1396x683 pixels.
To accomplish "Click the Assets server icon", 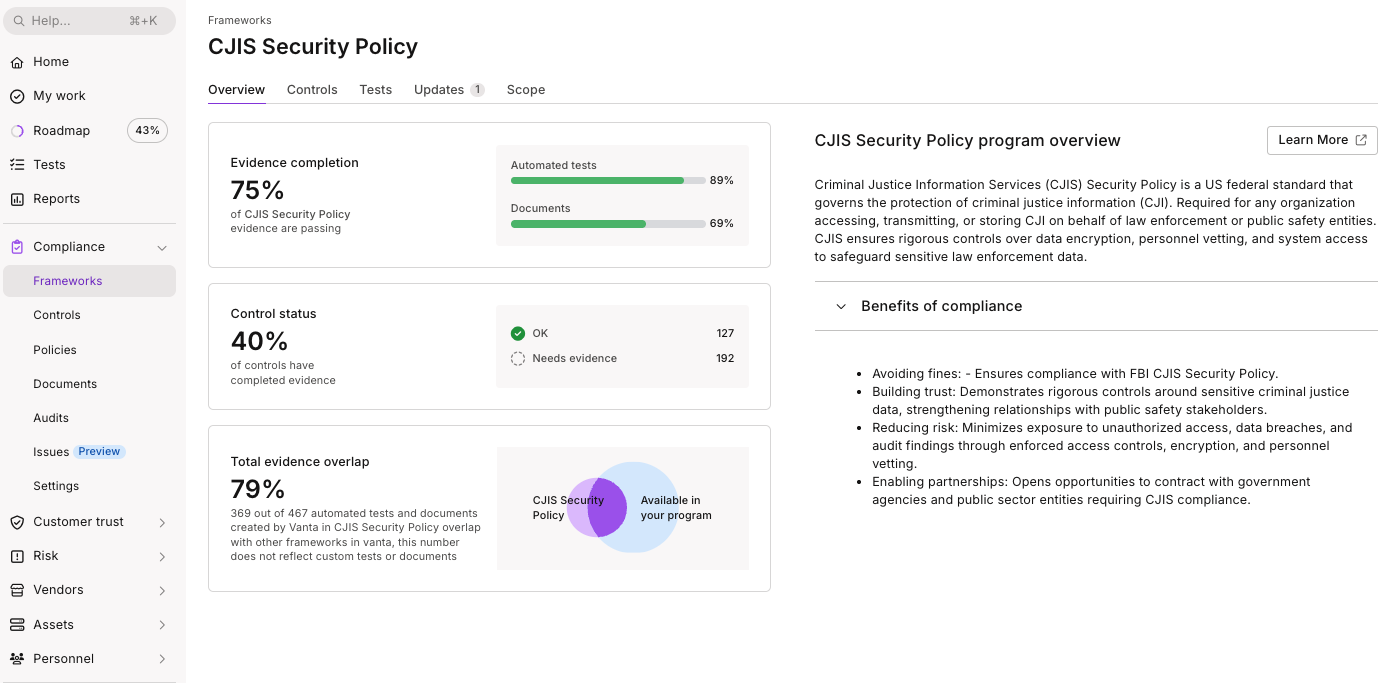I will [x=17, y=625].
